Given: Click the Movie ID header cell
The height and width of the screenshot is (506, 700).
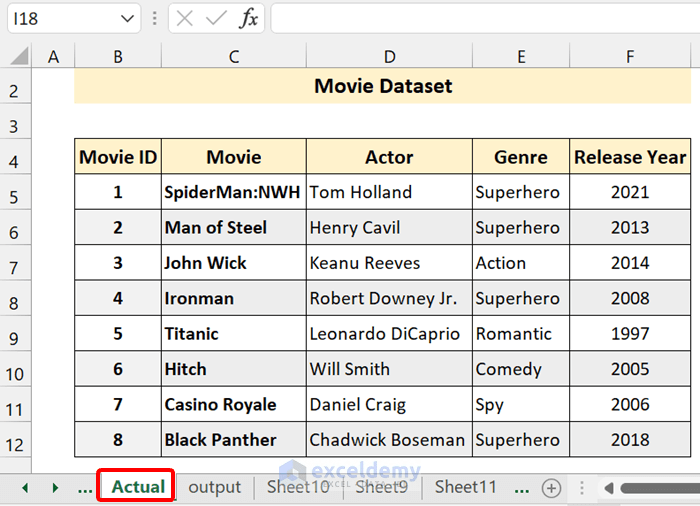Looking at the screenshot, I should [118, 157].
